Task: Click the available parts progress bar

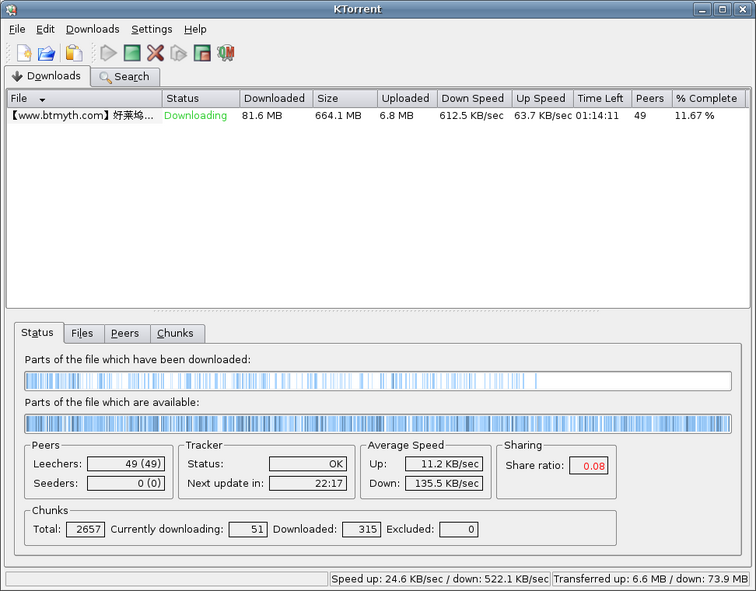Action: click(x=378, y=424)
